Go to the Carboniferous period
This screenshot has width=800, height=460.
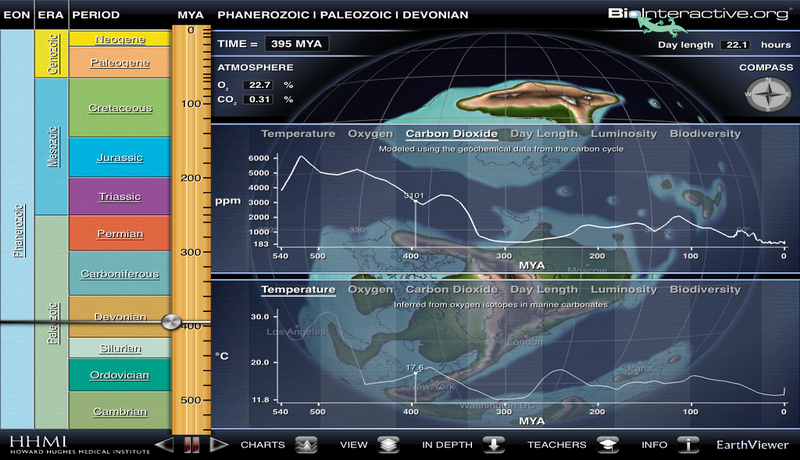point(120,274)
